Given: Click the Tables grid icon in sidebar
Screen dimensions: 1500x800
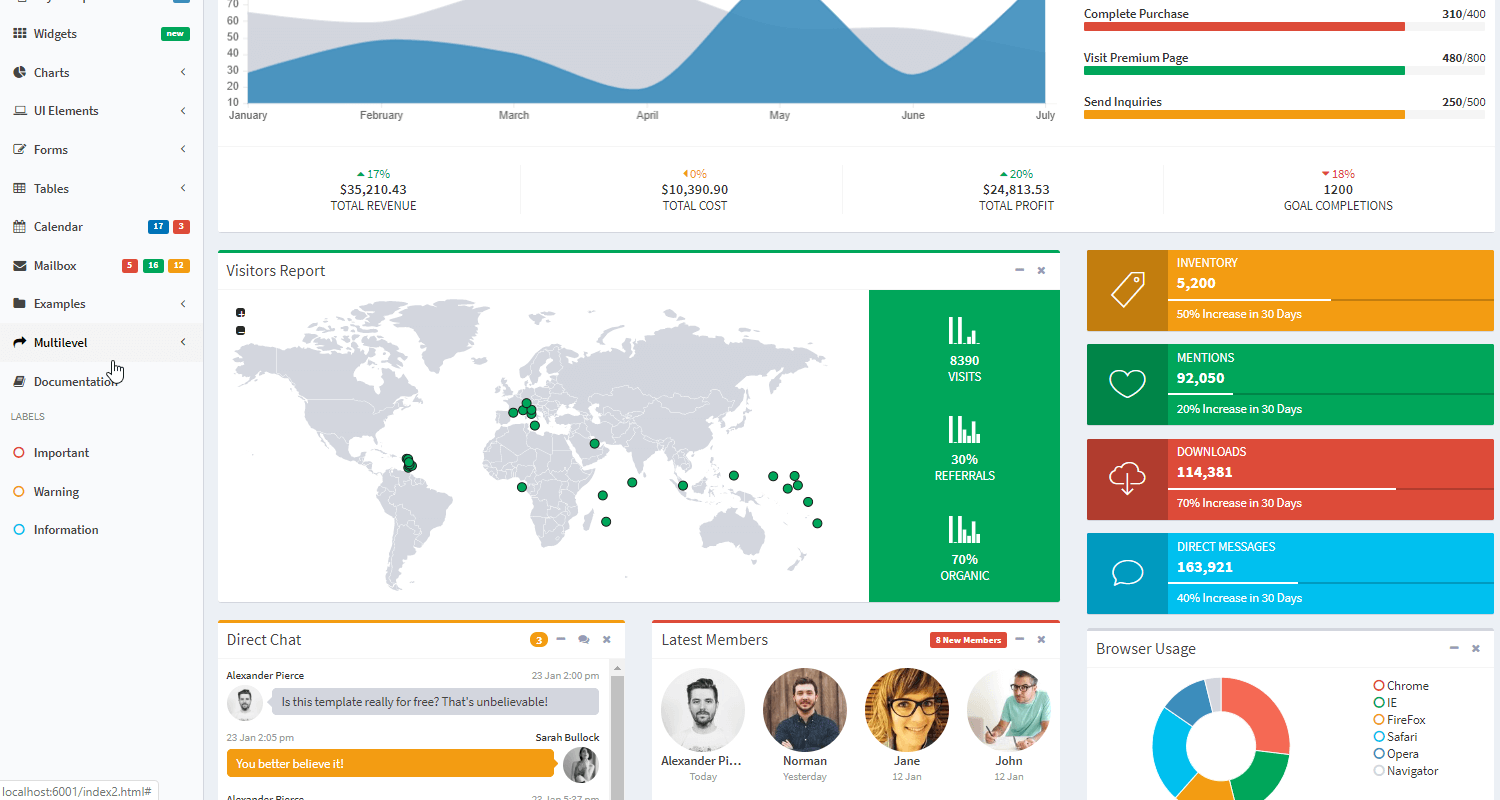Looking at the screenshot, I should click(20, 188).
